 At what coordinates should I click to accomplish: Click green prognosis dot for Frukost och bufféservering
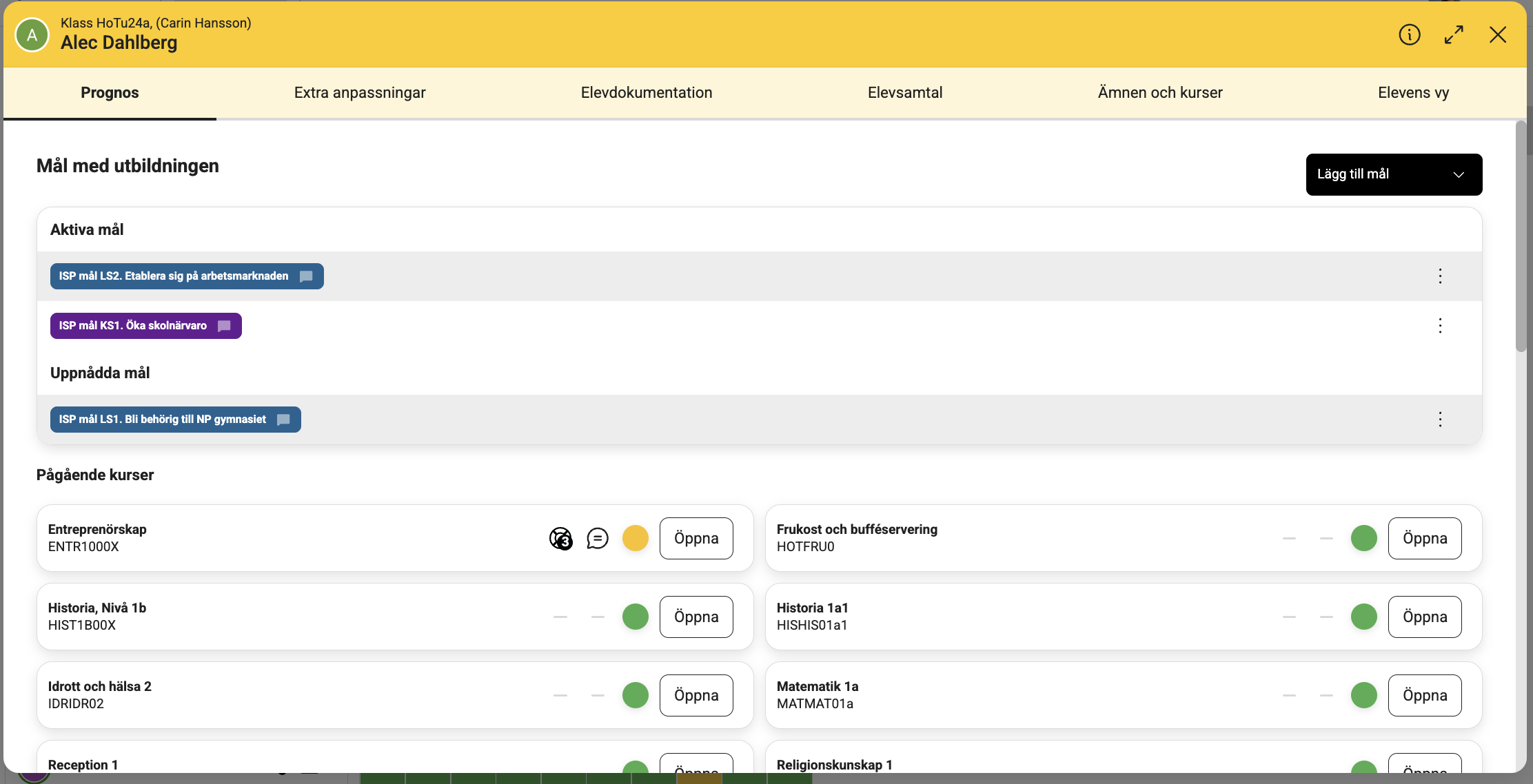pyautogui.click(x=1363, y=538)
